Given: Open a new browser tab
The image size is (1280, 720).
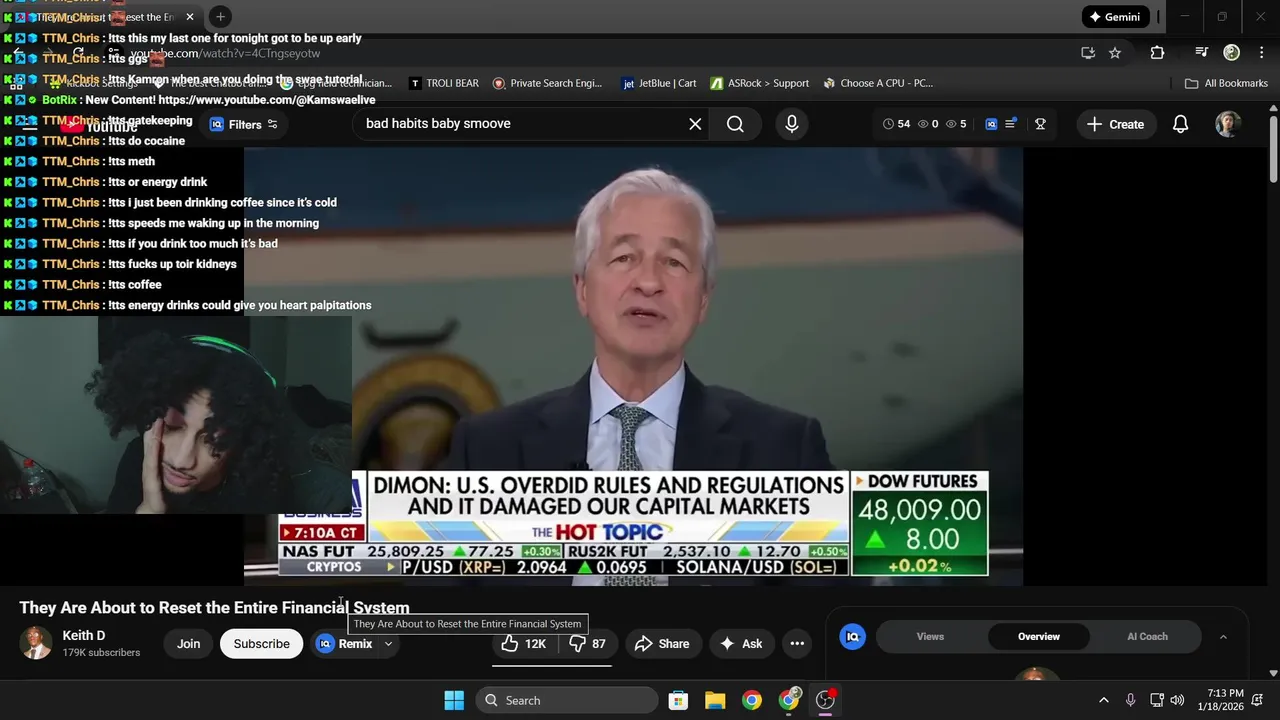Looking at the screenshot, I should (x=220, y=17).
